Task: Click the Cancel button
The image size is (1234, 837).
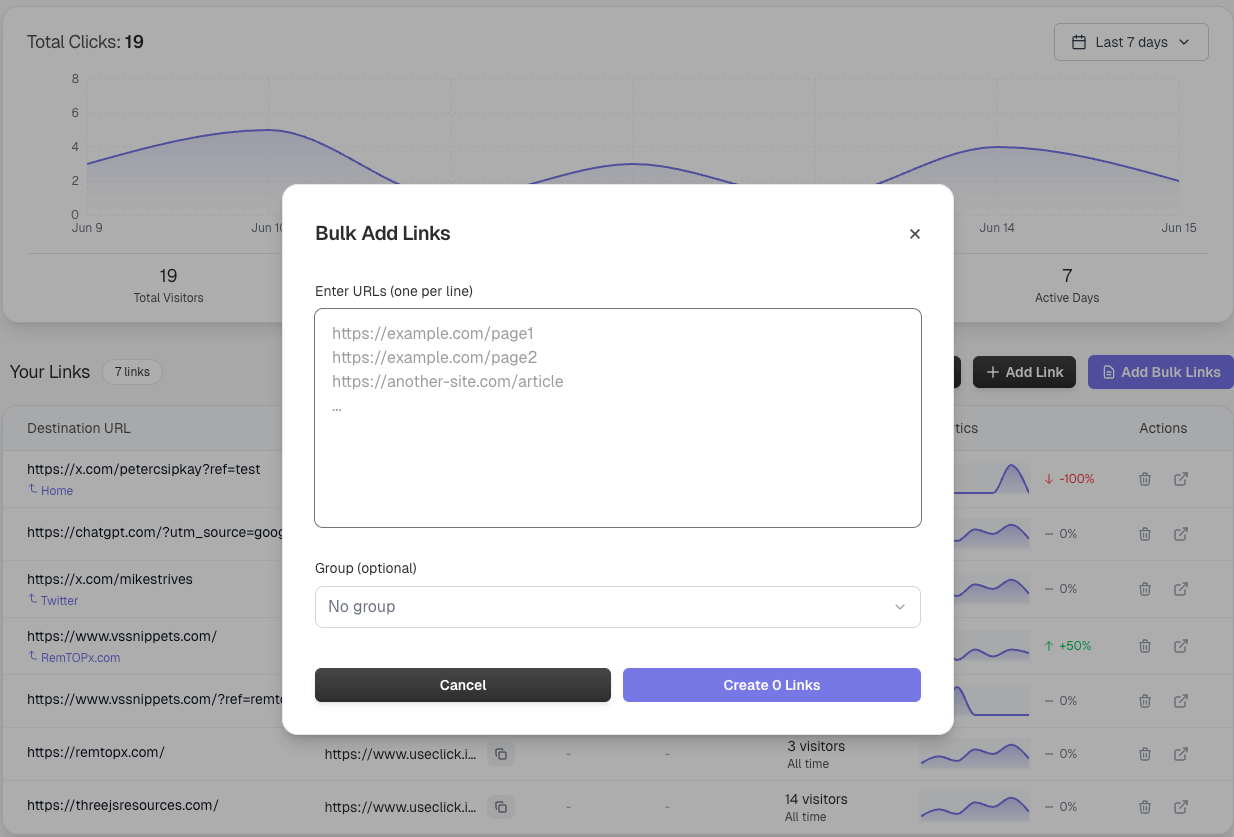Action: 462,685
